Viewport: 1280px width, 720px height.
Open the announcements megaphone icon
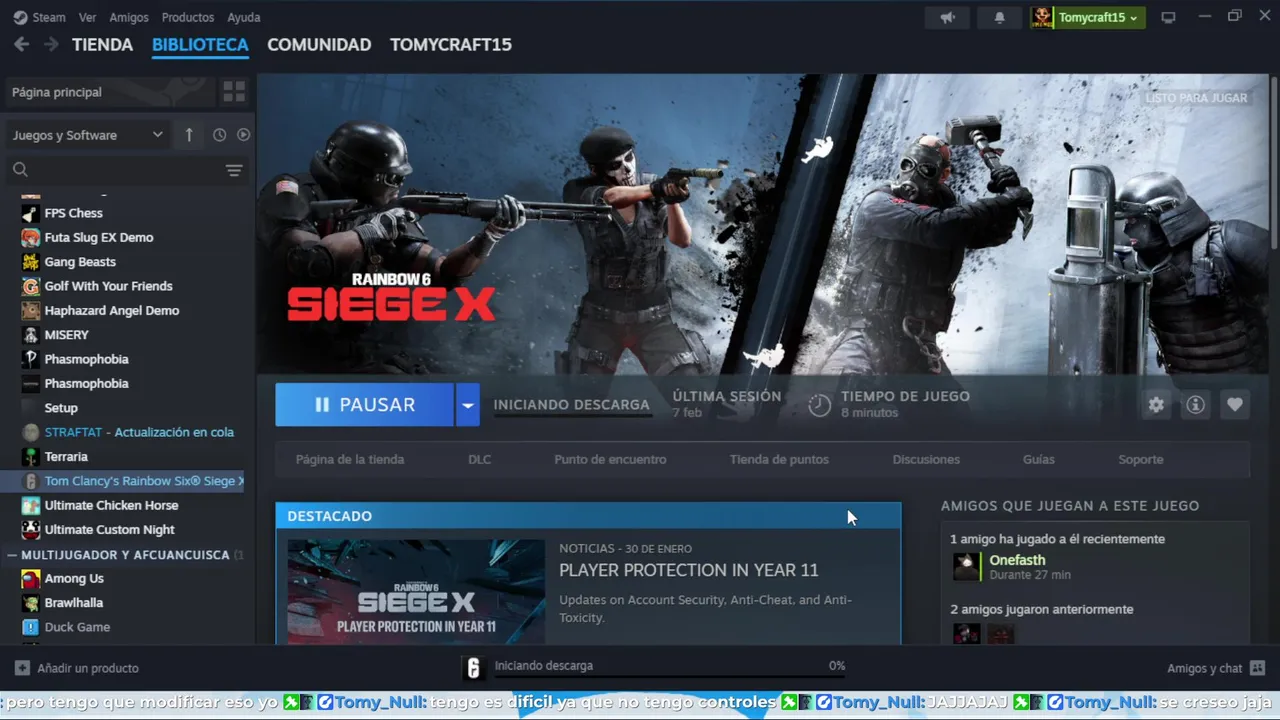[x=948, y=17]
